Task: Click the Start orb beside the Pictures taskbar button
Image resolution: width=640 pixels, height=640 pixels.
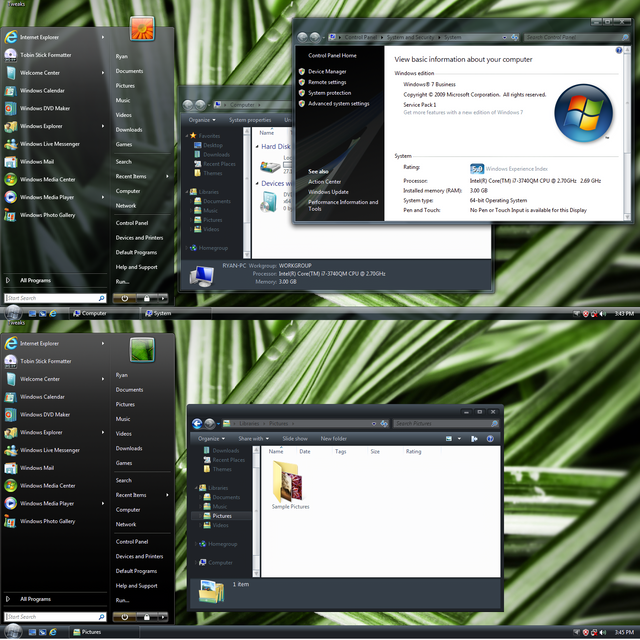Action: pos(13,632)
